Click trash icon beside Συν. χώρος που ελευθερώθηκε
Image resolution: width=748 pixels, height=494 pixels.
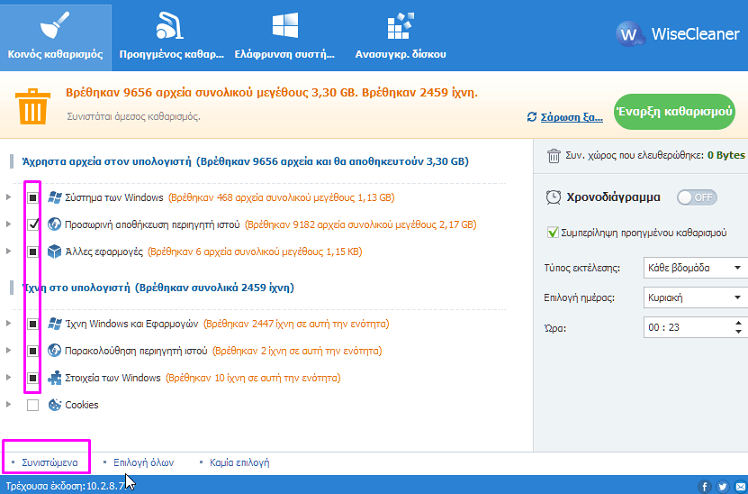(x=553, y=155)
